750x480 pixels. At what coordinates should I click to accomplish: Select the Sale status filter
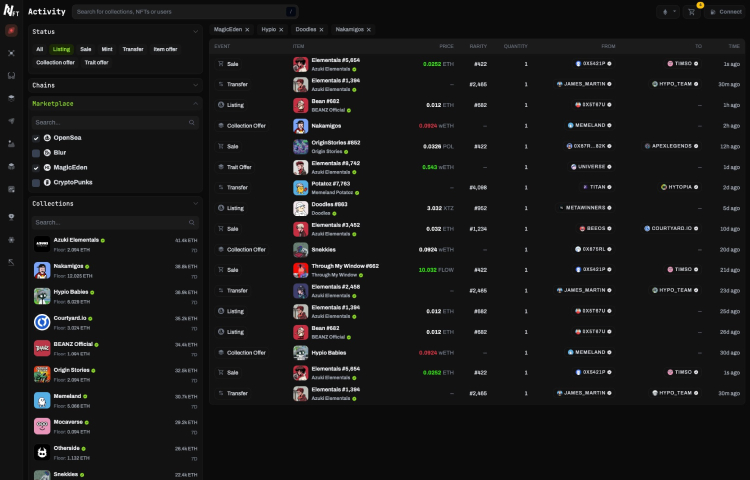point(86,49)
